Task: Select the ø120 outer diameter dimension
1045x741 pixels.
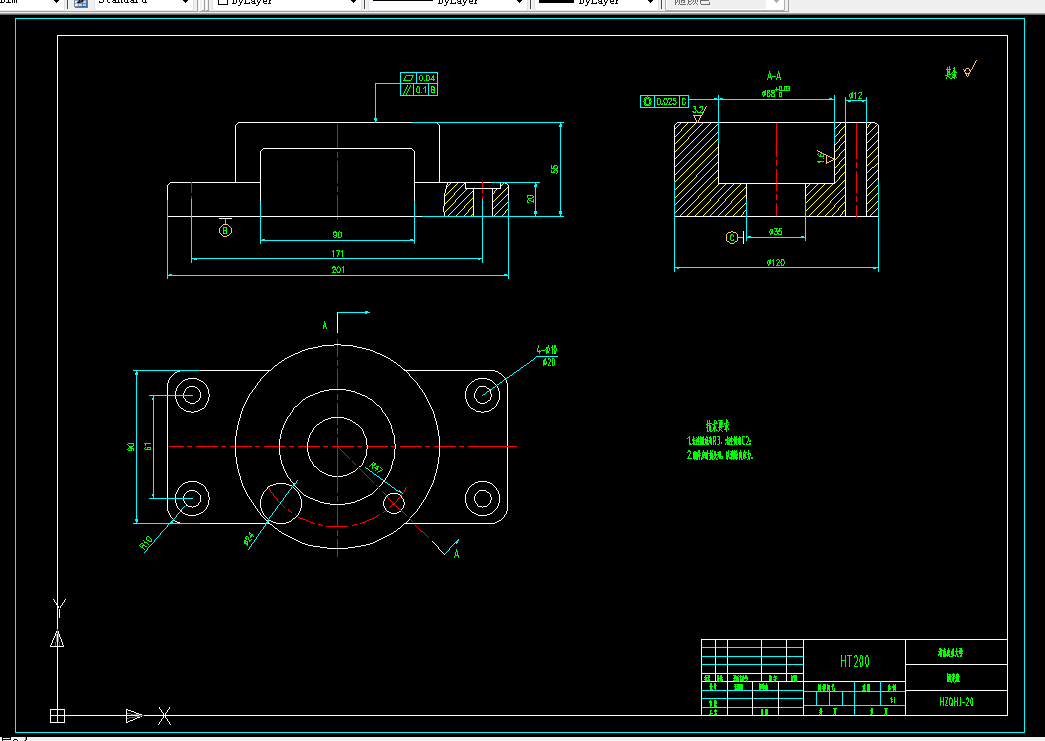Action: point(776,263)
